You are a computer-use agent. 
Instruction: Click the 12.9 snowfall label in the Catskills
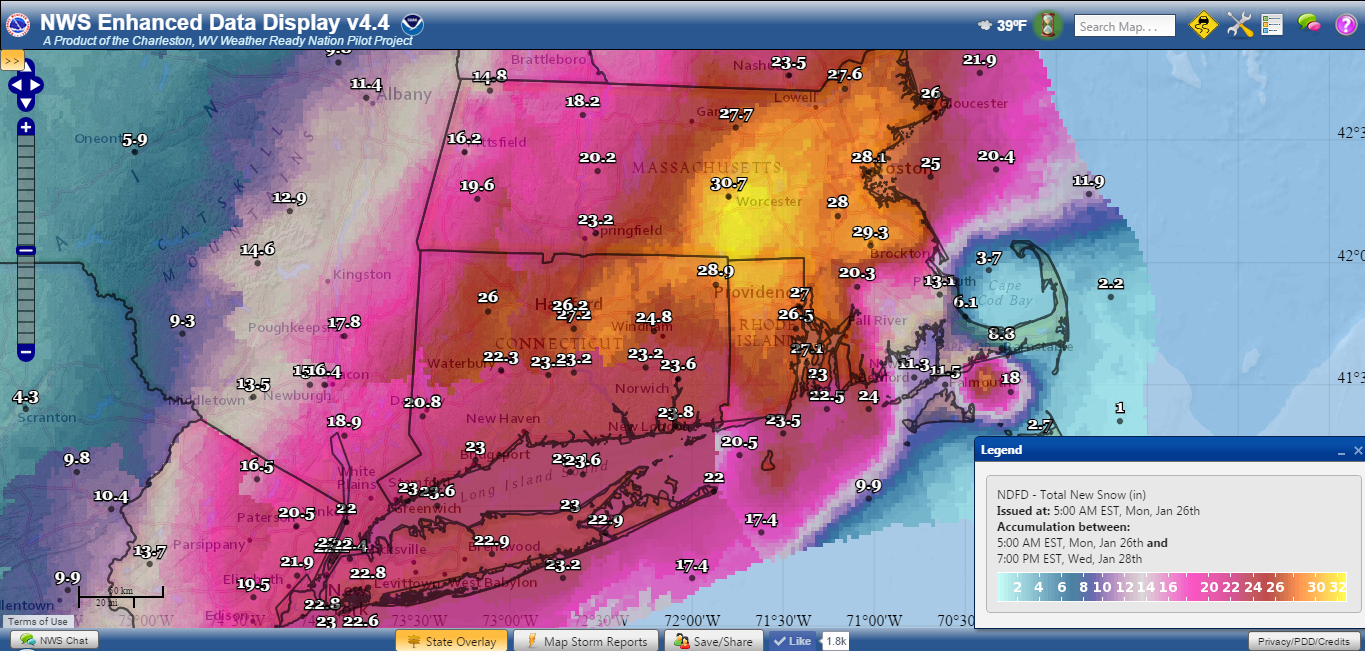(x=289, y=198)
